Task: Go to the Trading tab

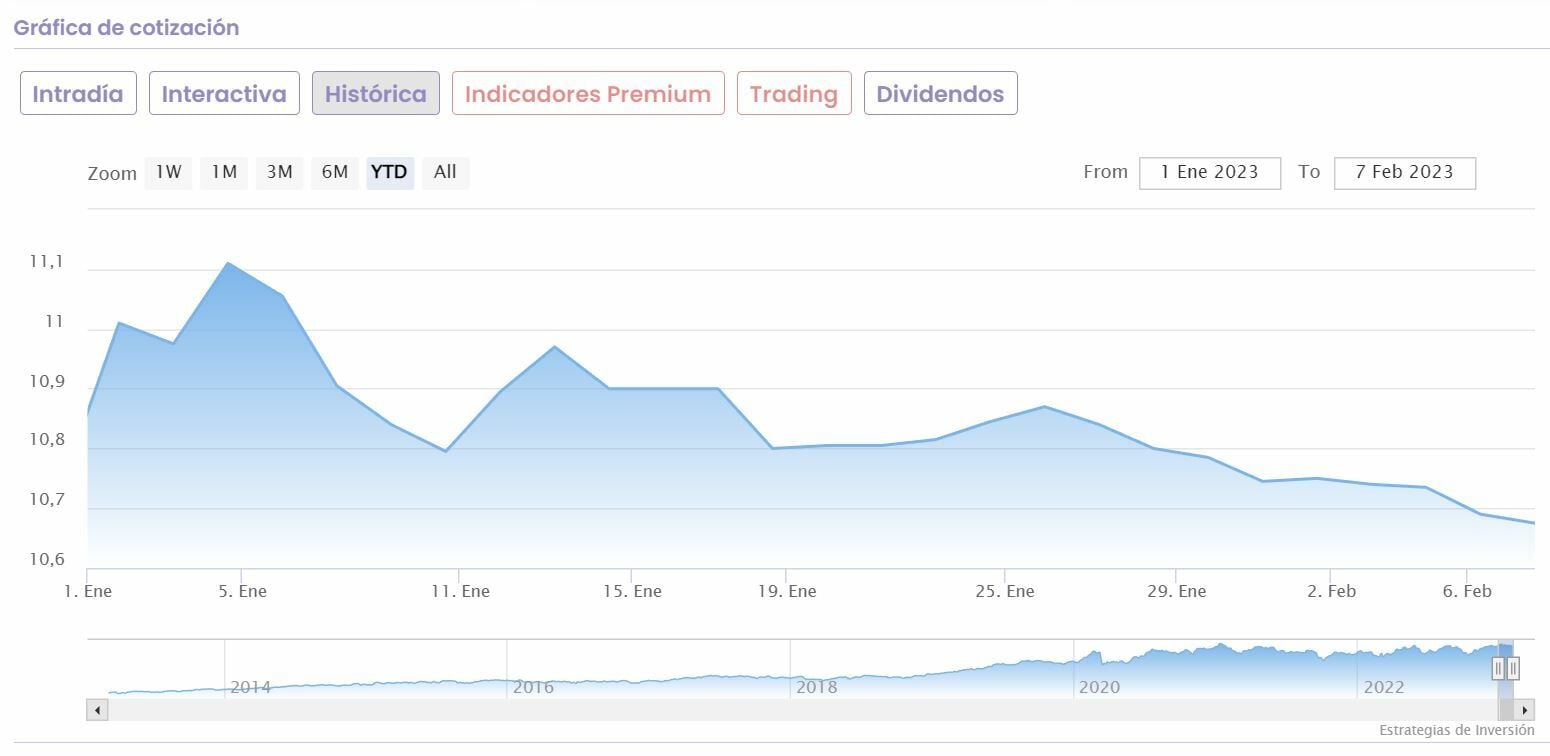Action: click(x=794, y=94)
